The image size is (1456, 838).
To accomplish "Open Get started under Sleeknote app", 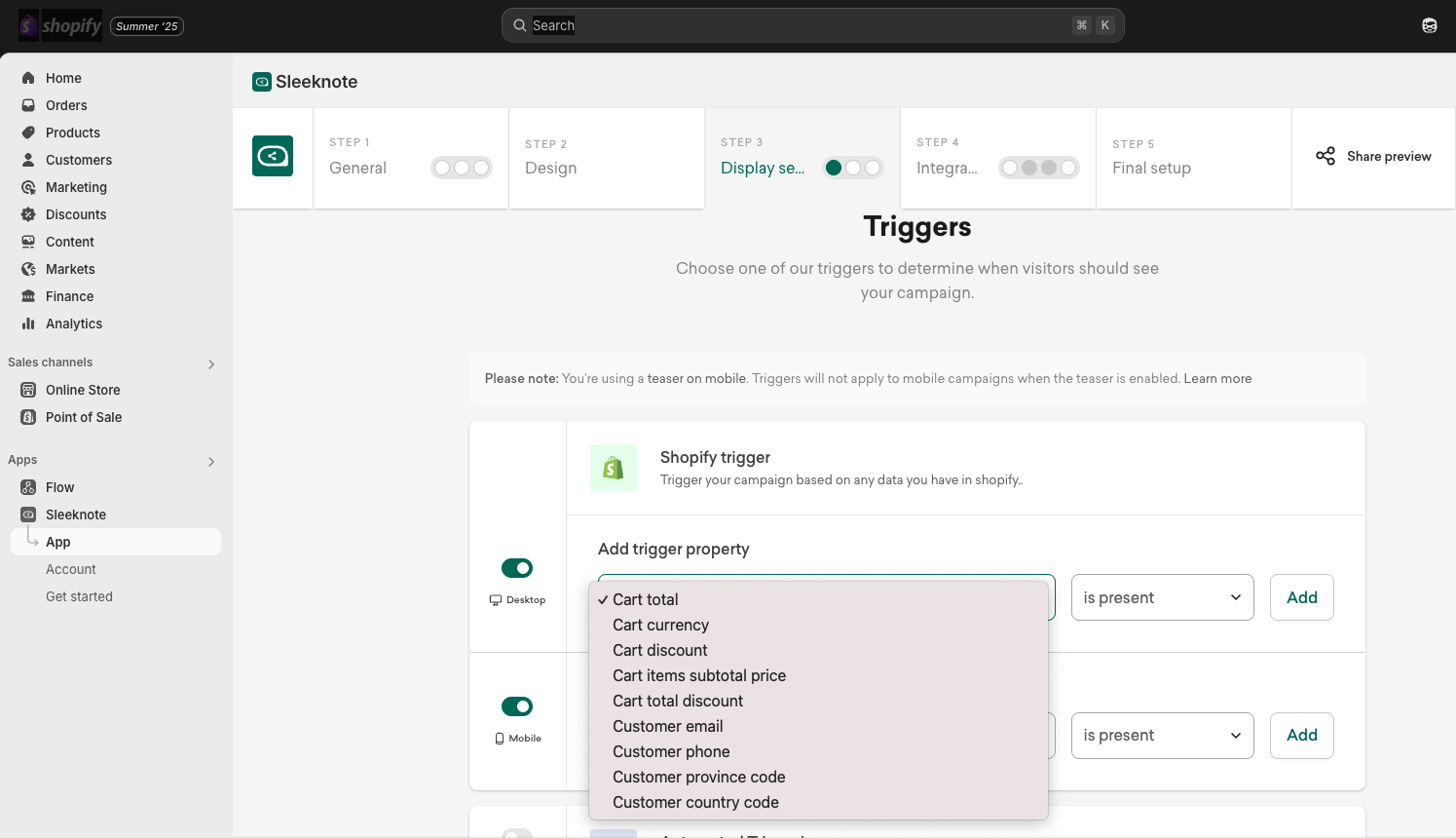I will 79,596.
